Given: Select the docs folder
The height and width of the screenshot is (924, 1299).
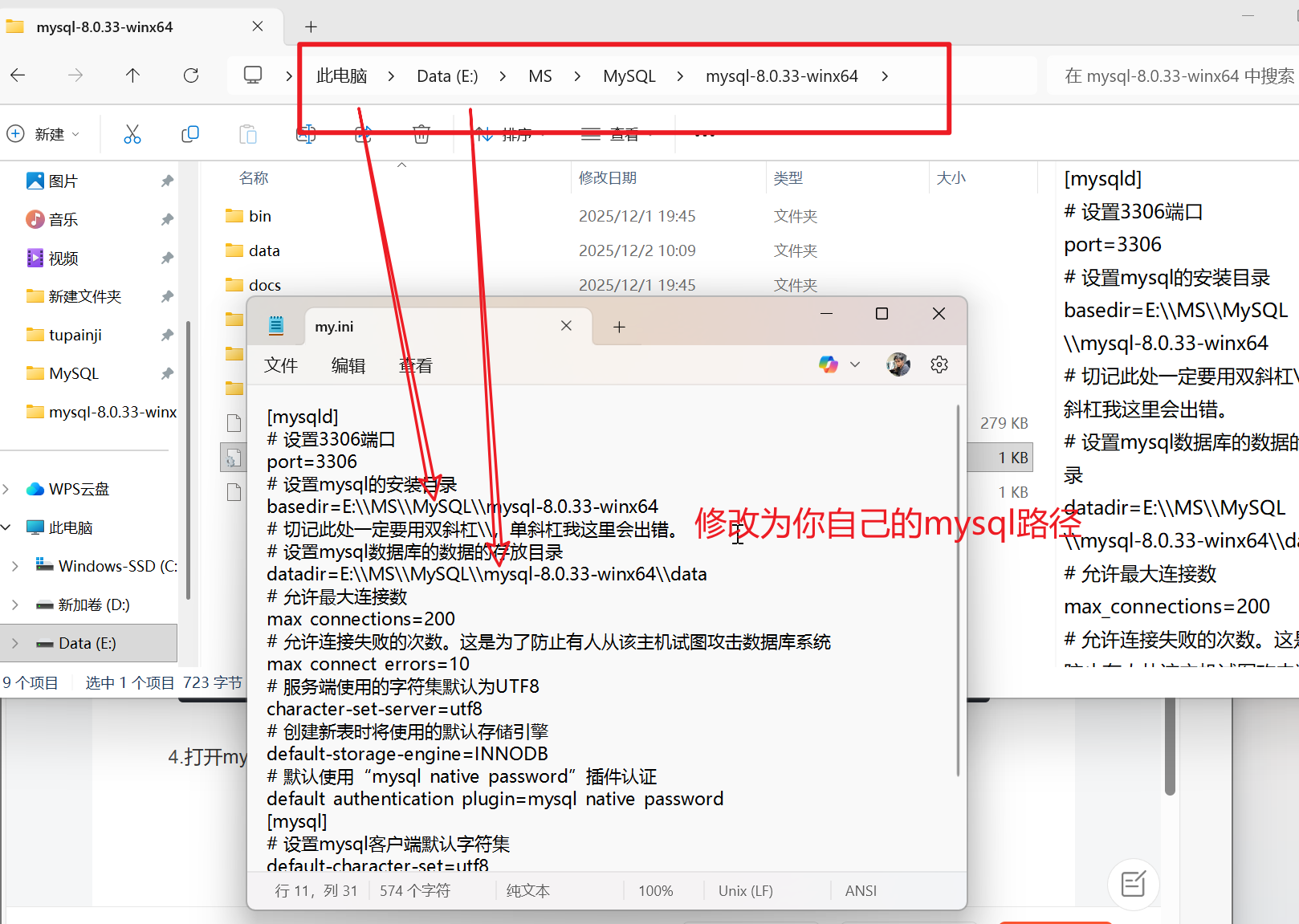Looking at the screenshot, I should 264,286.
